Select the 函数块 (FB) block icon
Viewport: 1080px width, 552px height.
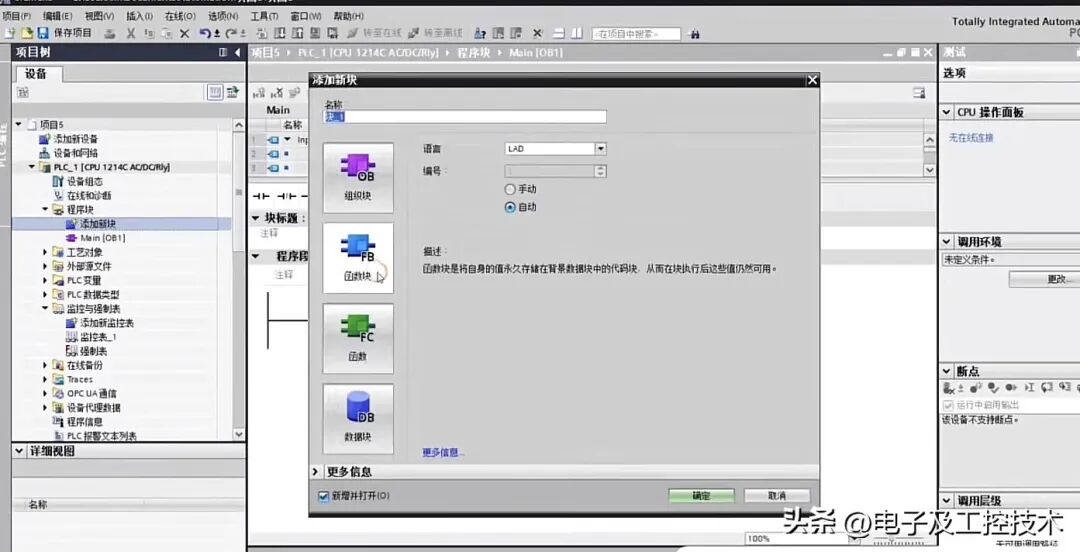click(x=358, y=257)
